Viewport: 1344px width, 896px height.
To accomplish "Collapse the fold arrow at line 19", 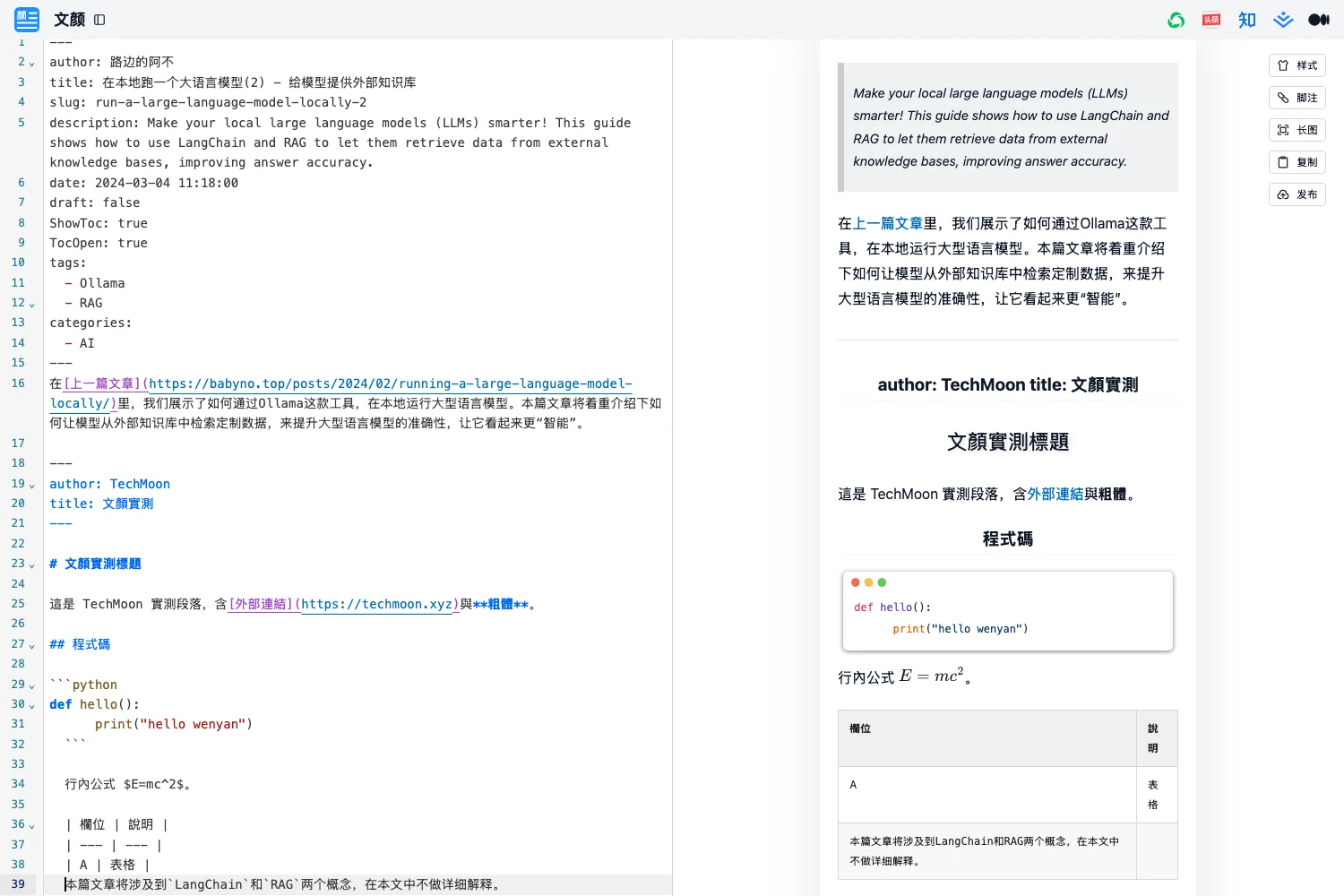I will (x=32, y=486).
